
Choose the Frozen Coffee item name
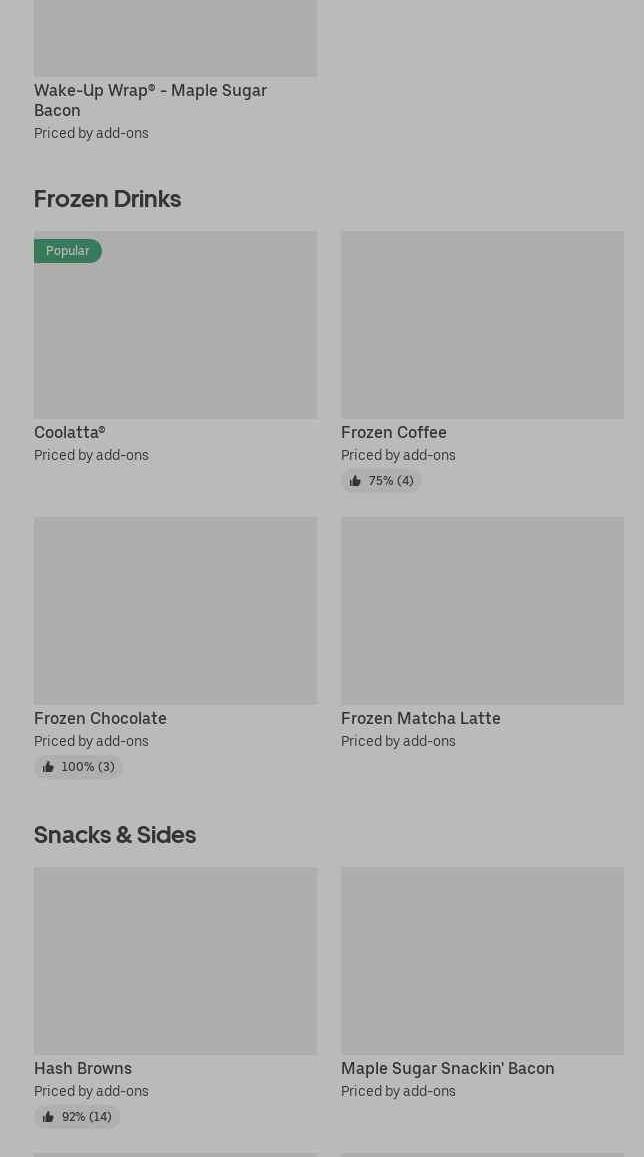tap(394, 432)
